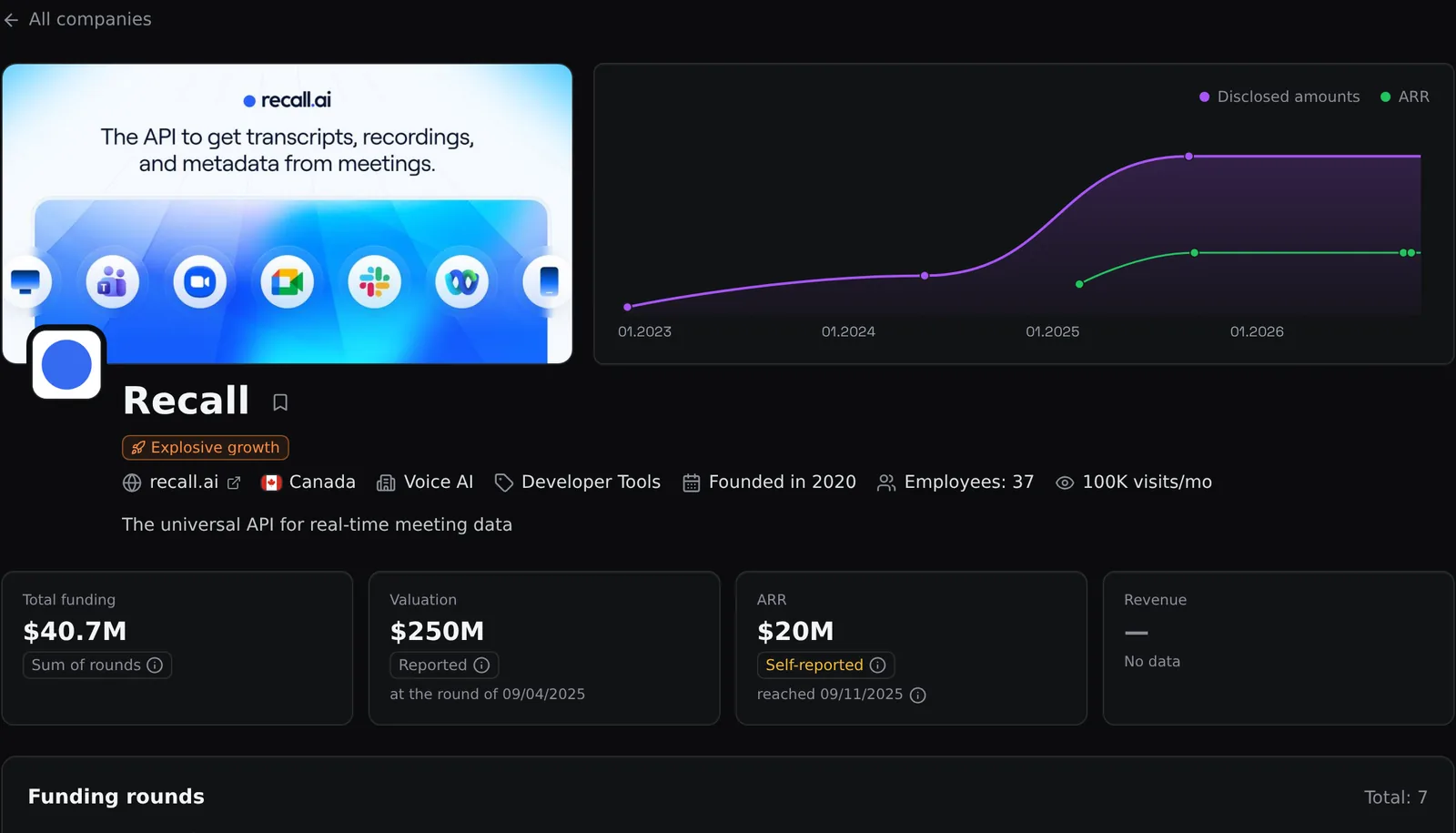
Task: Click the globe icon before recall.ai
Action: point(132,483)
